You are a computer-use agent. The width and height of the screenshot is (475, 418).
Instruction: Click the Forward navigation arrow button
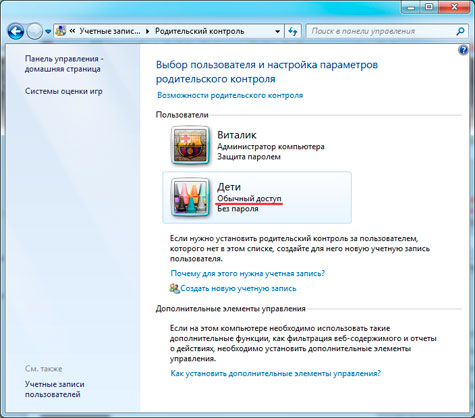[x=34, y=32]
